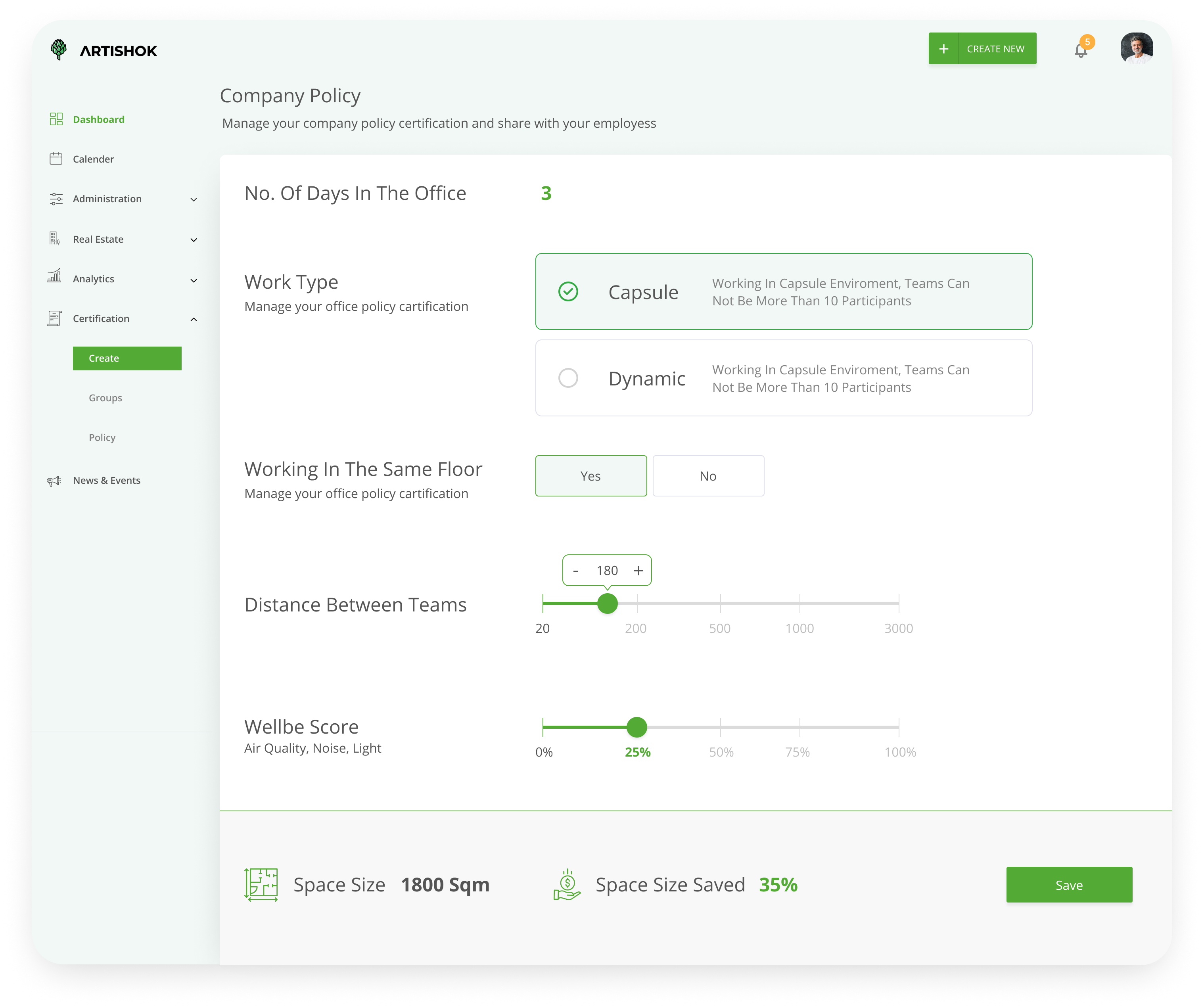Viewport: 1204px width, 1008px height.
Task: Collapse the Certification menu chevron
Action: coord(194,319)
